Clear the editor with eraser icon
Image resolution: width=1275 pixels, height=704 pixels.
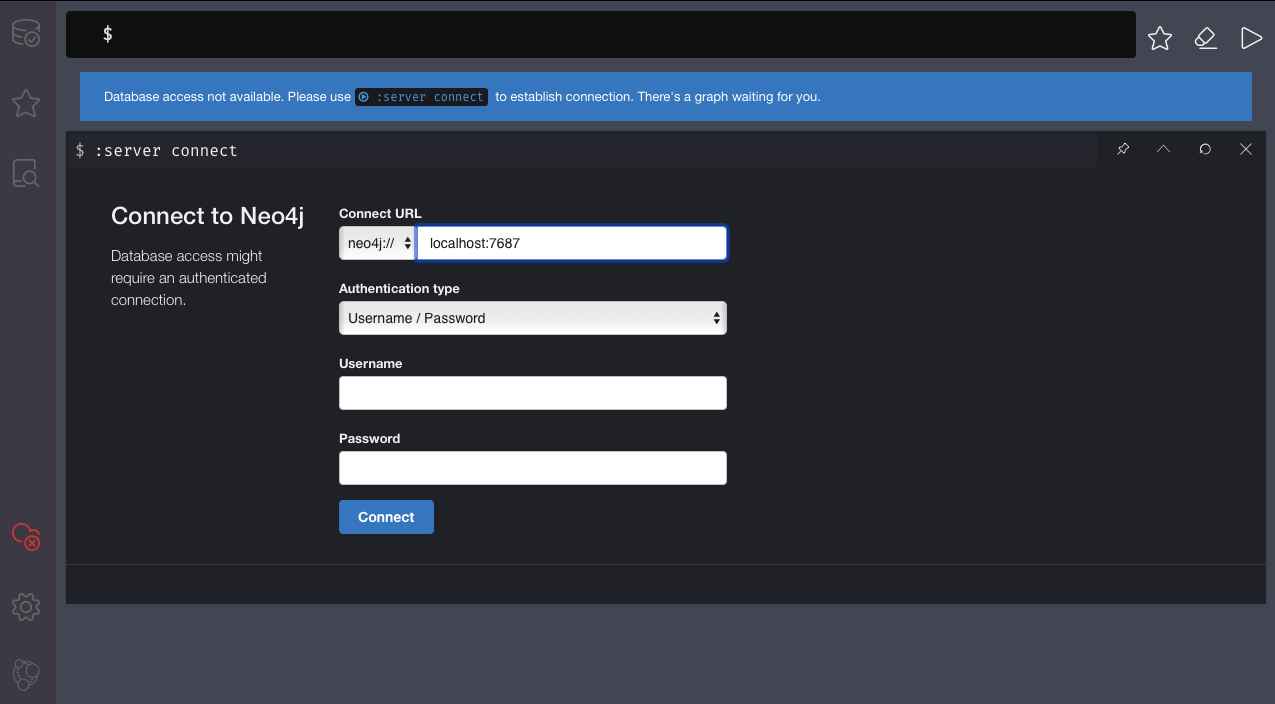point(1205,38)
